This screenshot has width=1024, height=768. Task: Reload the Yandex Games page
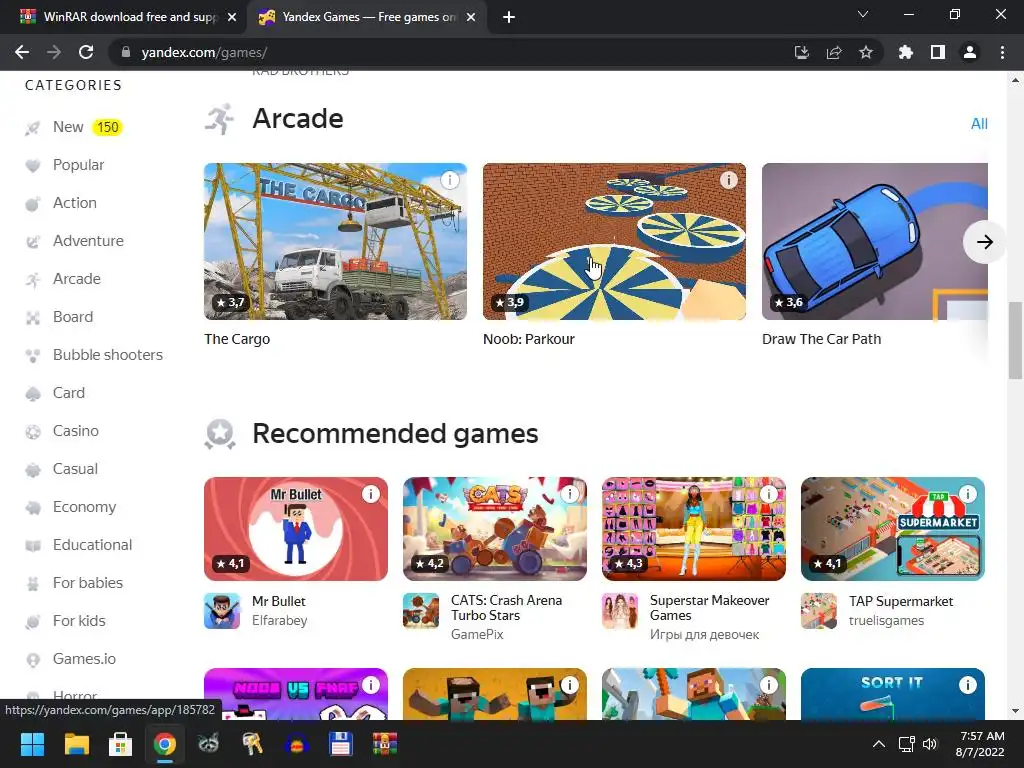86,52
